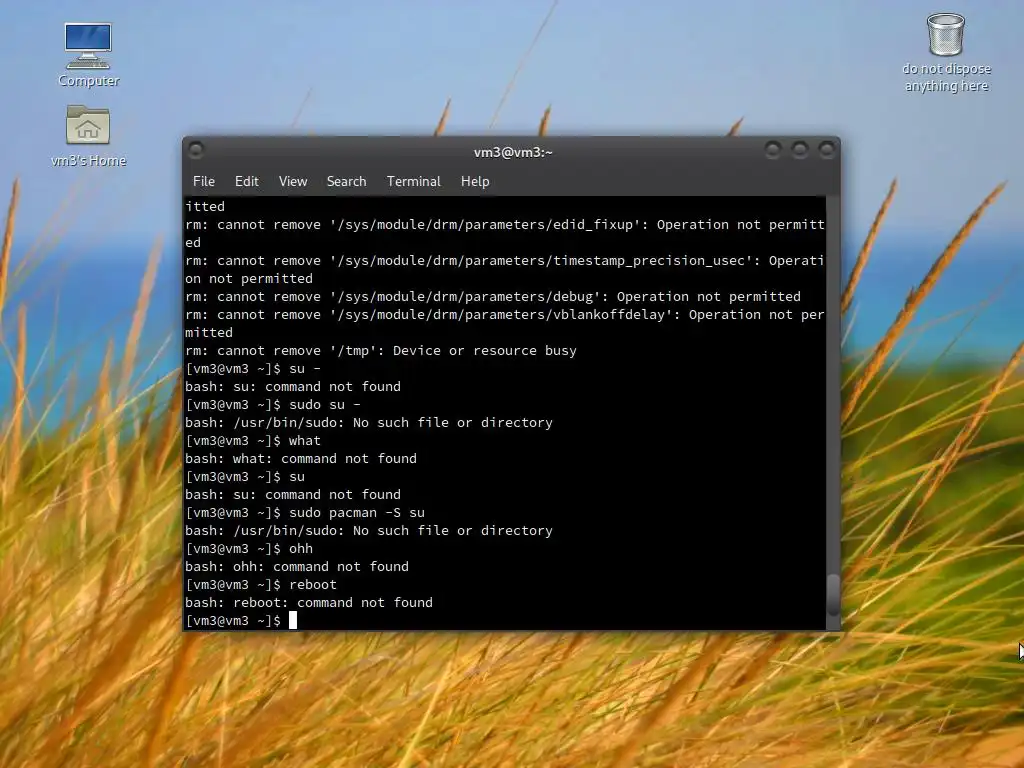Close the terminal window
The image size is (1024, 768).
(827, 151)
